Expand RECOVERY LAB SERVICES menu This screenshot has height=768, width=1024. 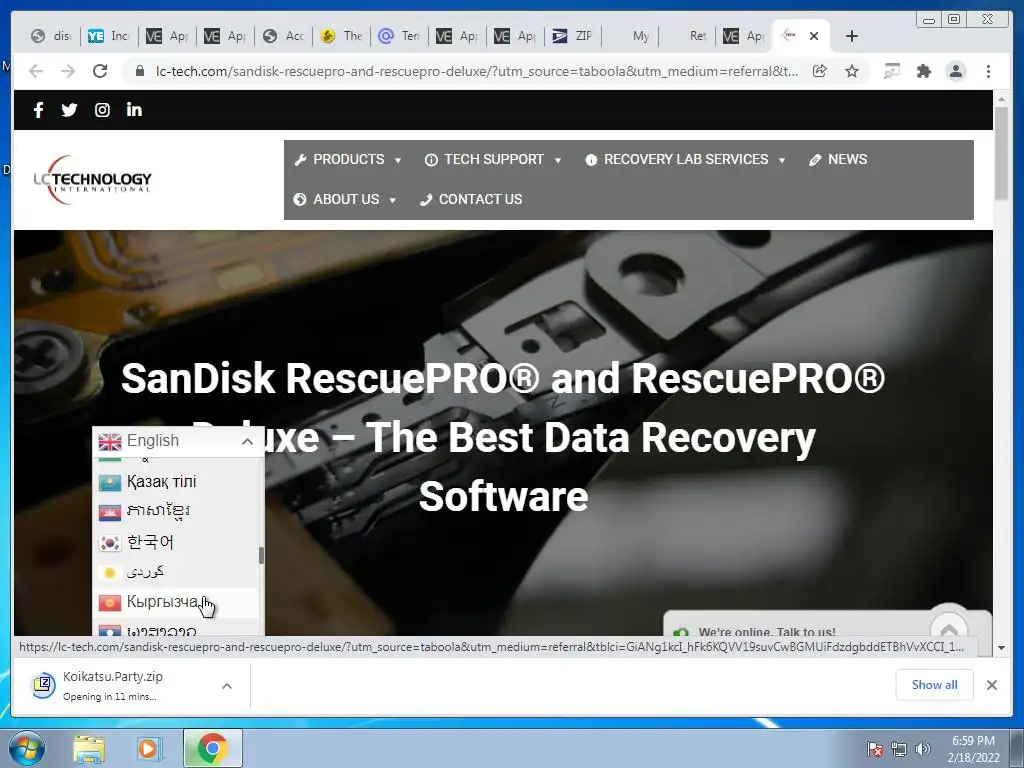click(x=685, y=159)
